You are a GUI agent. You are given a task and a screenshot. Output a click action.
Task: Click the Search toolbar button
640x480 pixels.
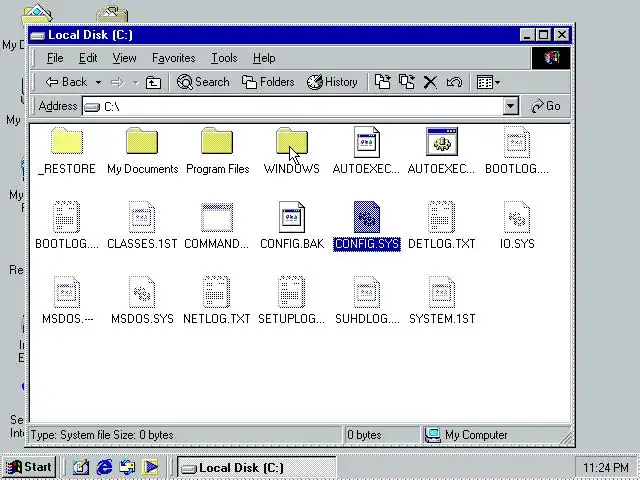[x=203, y=82]
